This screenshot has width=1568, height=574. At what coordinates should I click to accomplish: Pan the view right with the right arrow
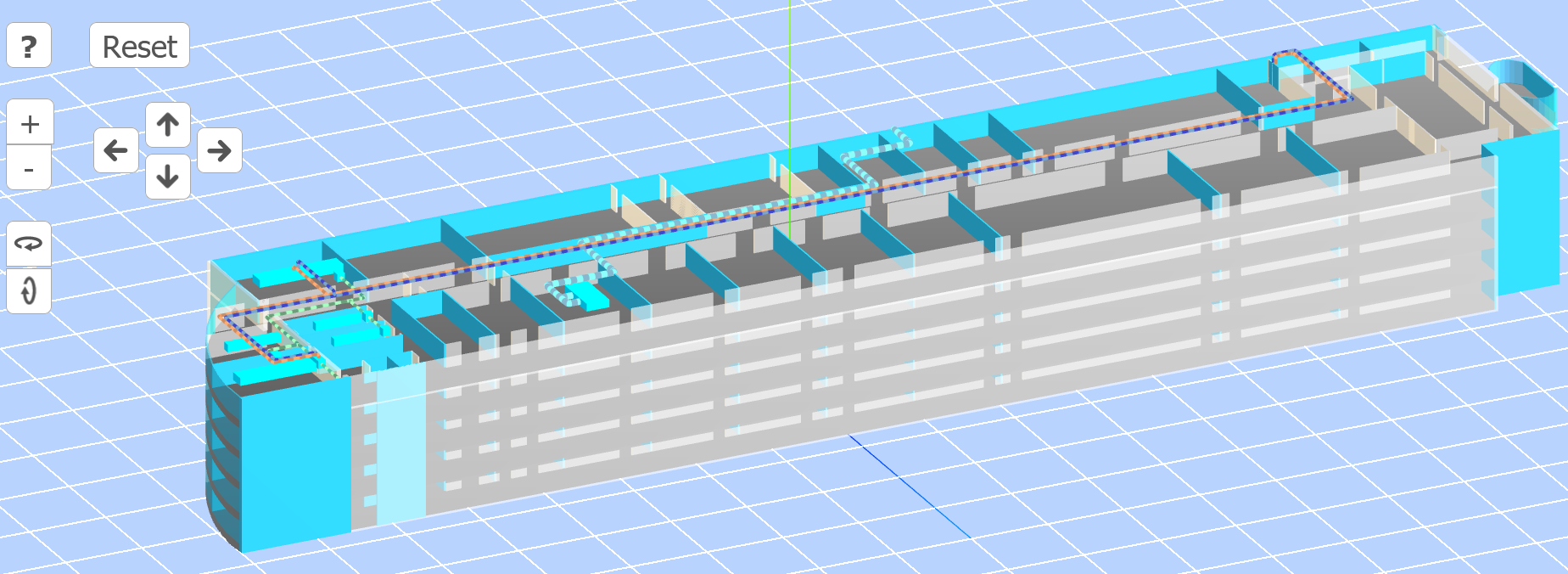(x=220, y=150)
